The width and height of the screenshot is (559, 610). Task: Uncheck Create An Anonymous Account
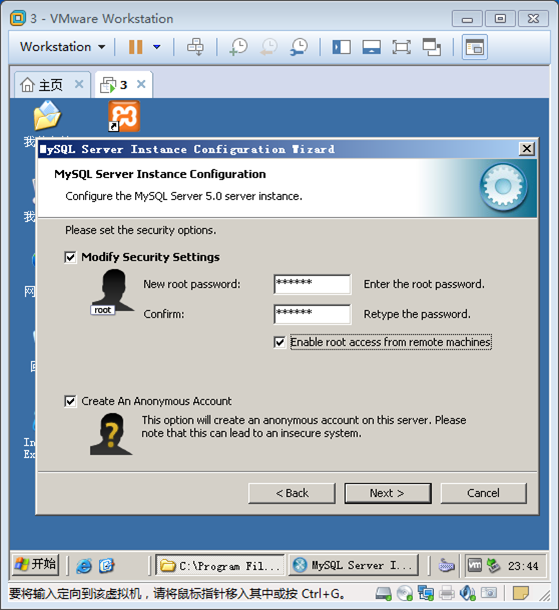click(x=70, y=401)
